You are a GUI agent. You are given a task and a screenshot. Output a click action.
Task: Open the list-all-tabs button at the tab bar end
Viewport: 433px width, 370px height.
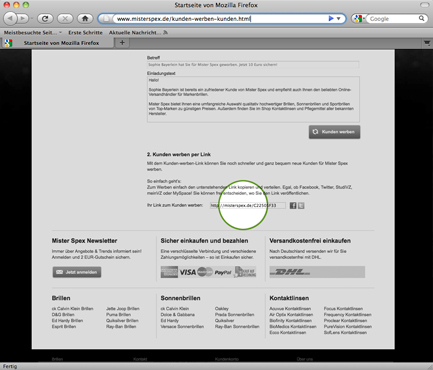coord(427,43)
